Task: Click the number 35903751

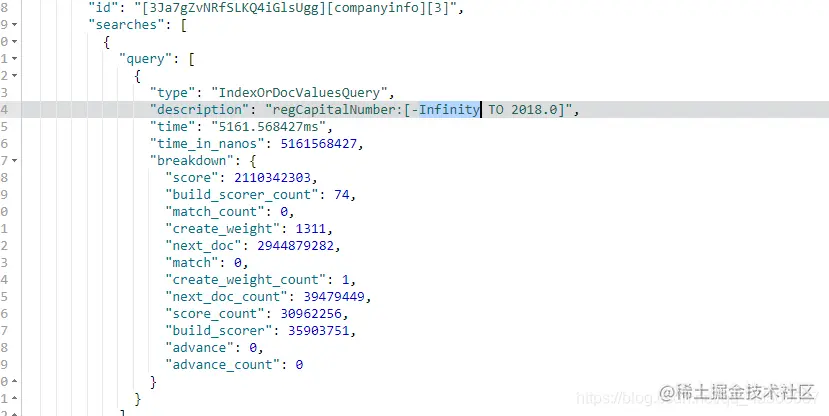Action: (x=318, y=330)
